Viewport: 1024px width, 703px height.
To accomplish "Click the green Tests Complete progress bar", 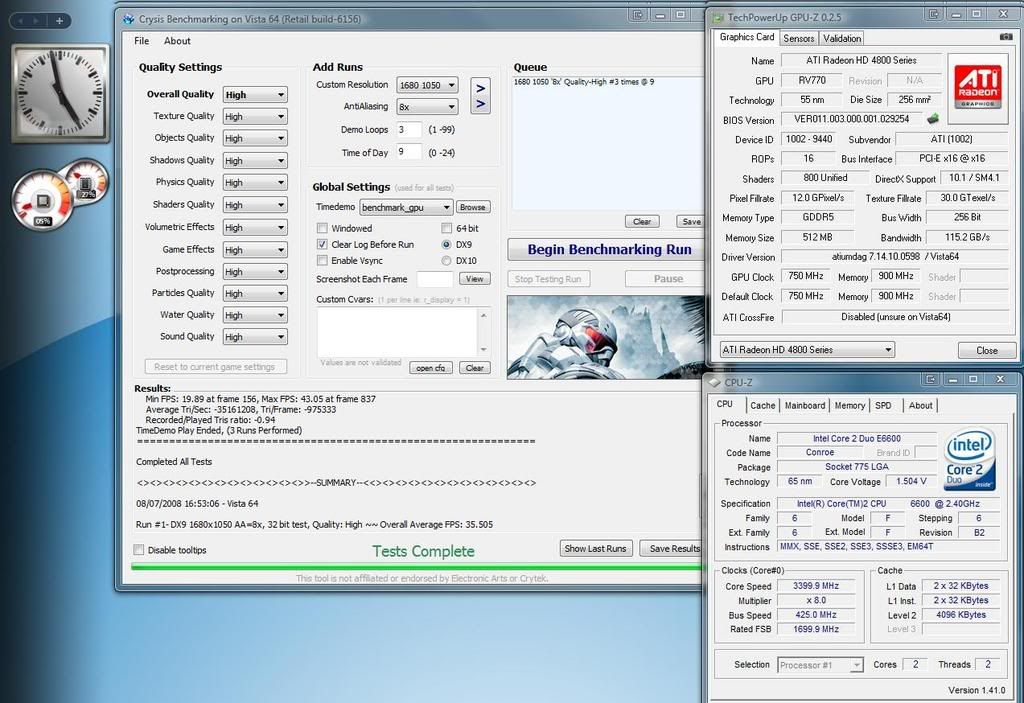I will coord(400,565).
